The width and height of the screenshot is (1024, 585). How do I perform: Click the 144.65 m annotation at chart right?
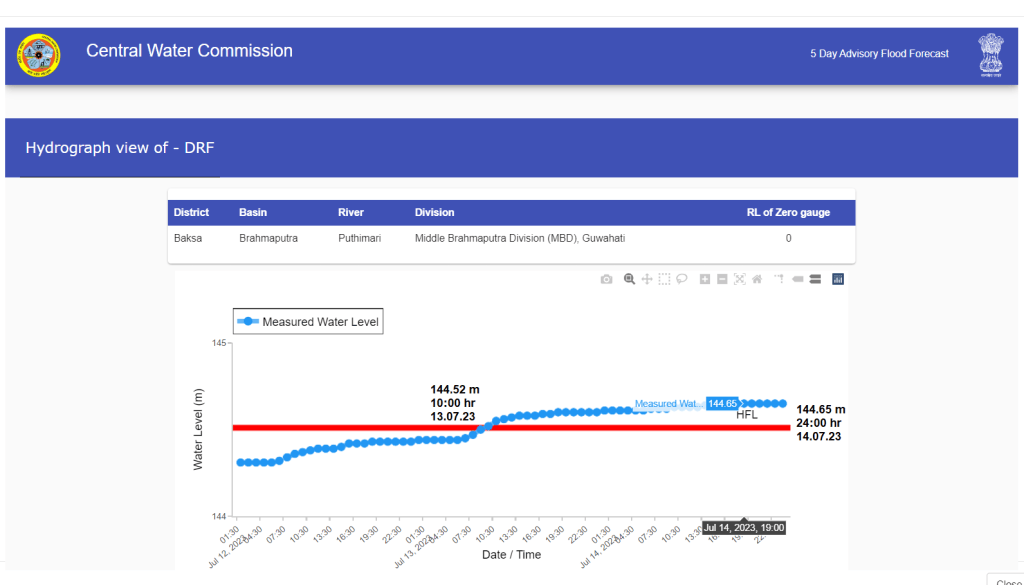click(820, 423)
